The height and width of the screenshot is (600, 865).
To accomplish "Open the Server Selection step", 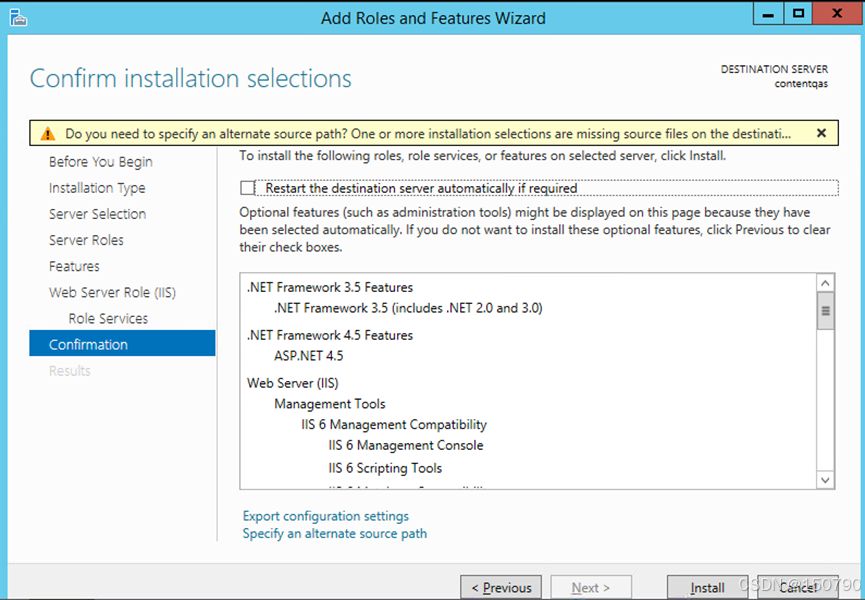I will pos(97,214).
